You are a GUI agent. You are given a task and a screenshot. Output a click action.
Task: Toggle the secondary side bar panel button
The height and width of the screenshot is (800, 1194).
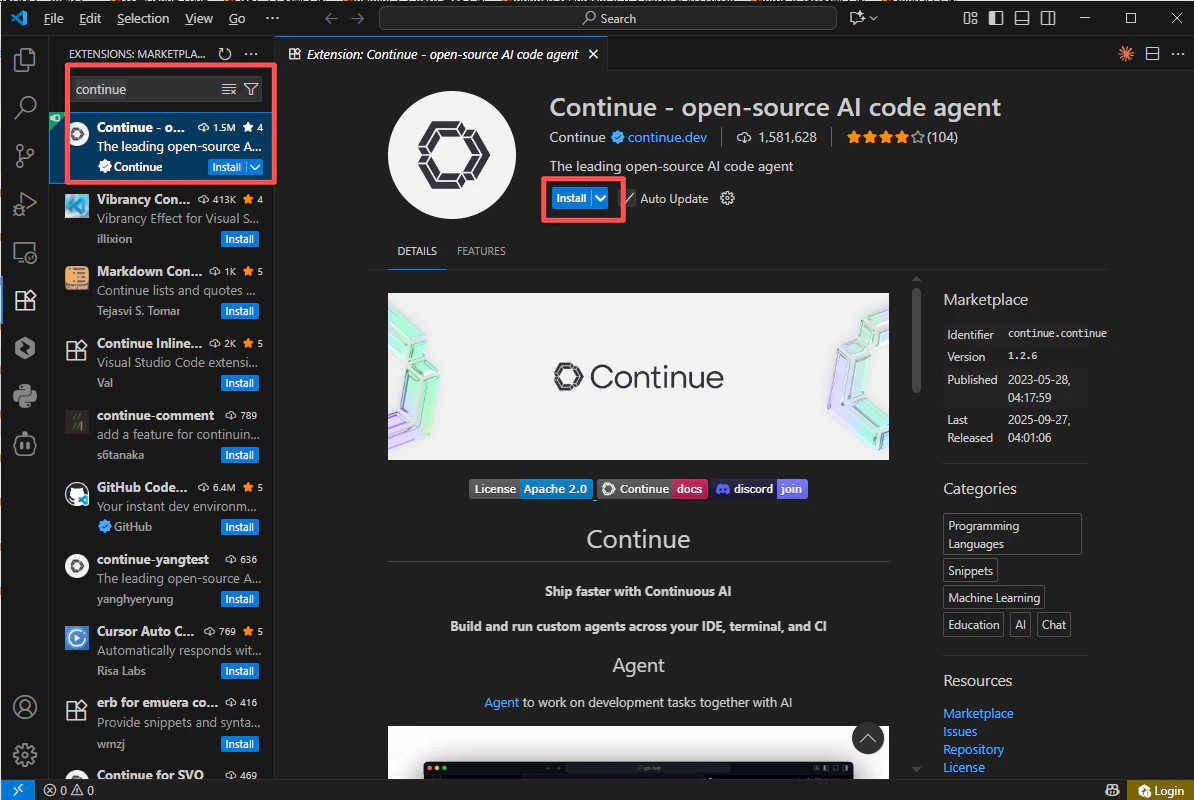coord(1046,17)
